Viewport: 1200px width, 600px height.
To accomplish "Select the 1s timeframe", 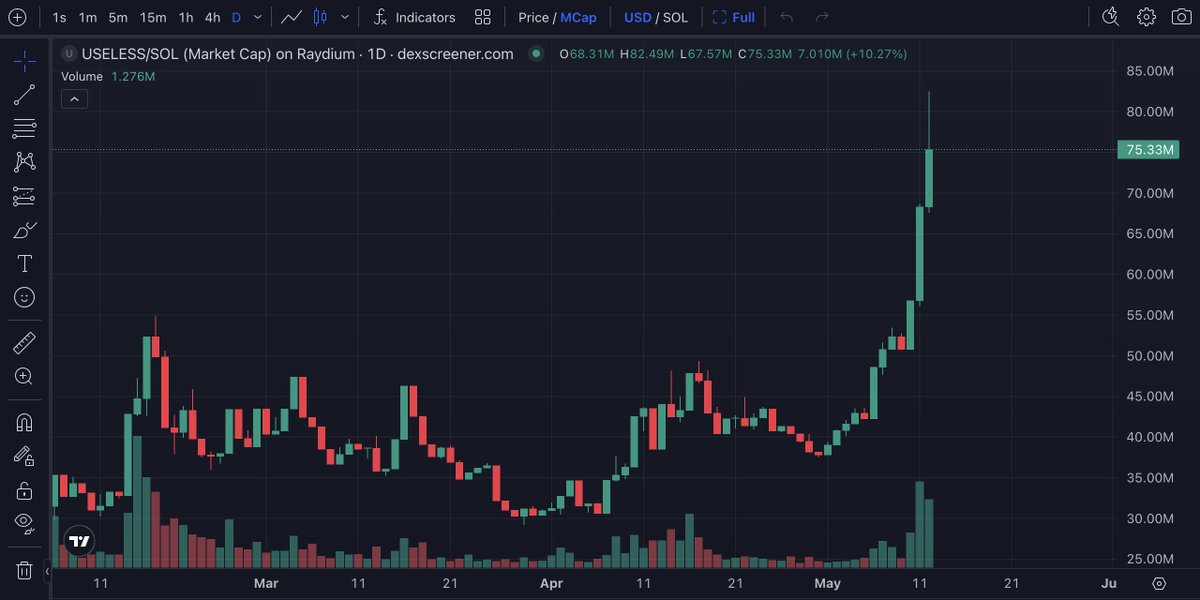I will click(x=60, y=18).
